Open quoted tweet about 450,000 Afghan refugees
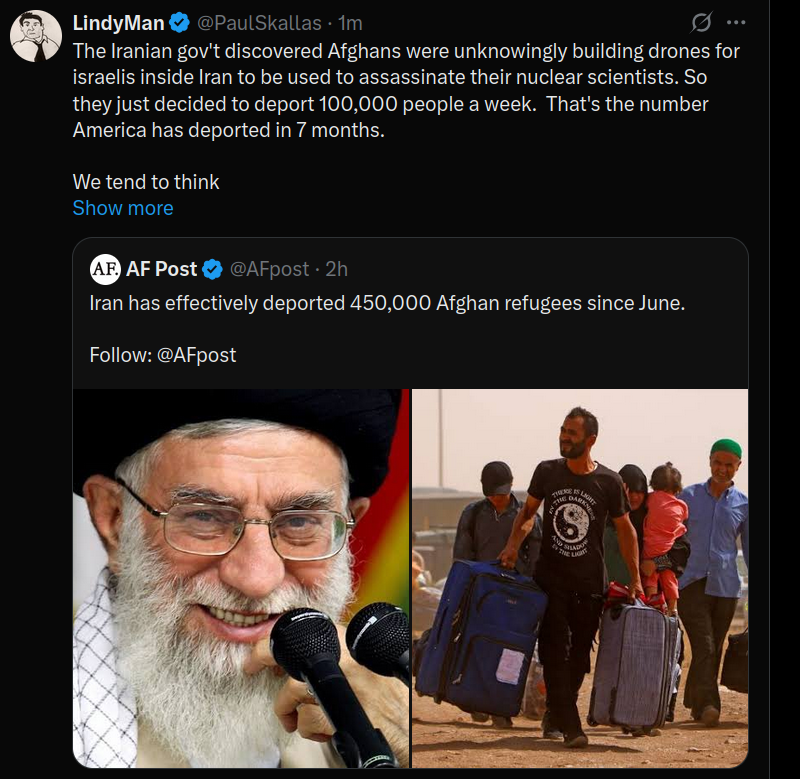This screenshot has width=800, height=779. pos(387,303)
